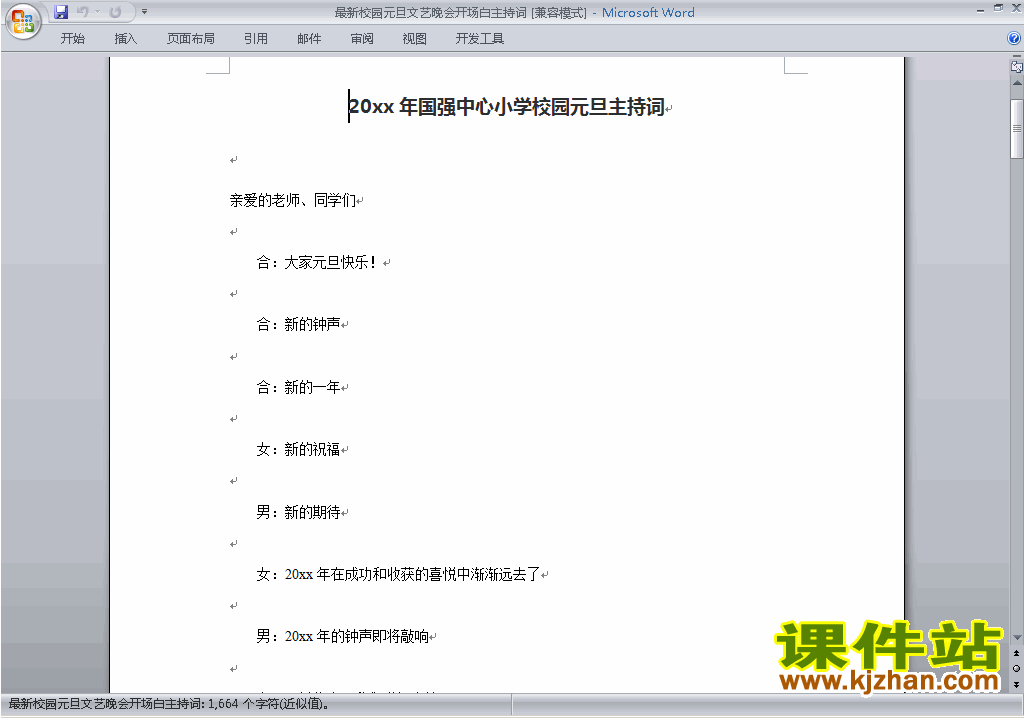Open the 开始 ribbon tab
This screenshot has width=1024, height=718.
click(72, 39)
